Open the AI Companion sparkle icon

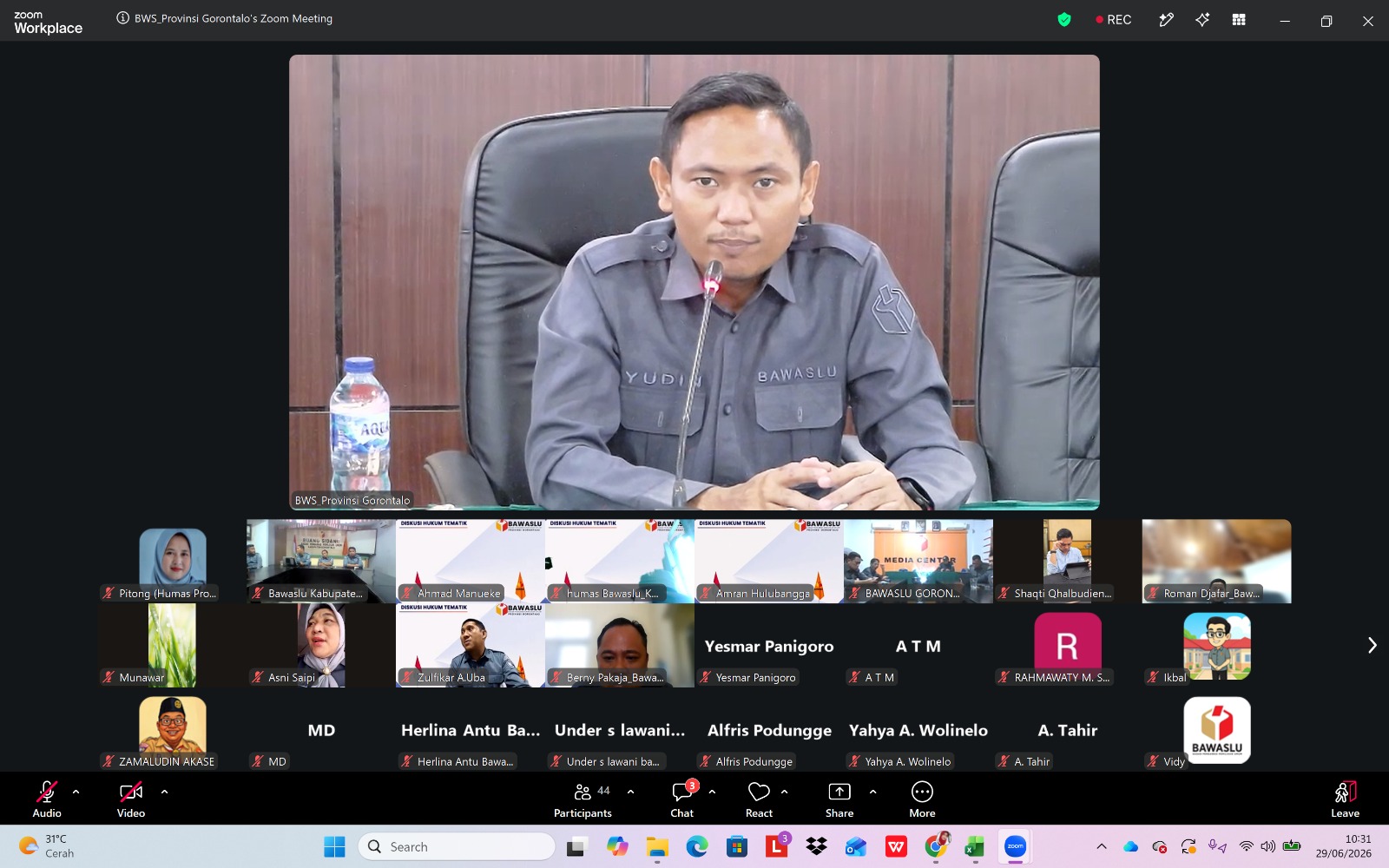tap(1202, 19)
